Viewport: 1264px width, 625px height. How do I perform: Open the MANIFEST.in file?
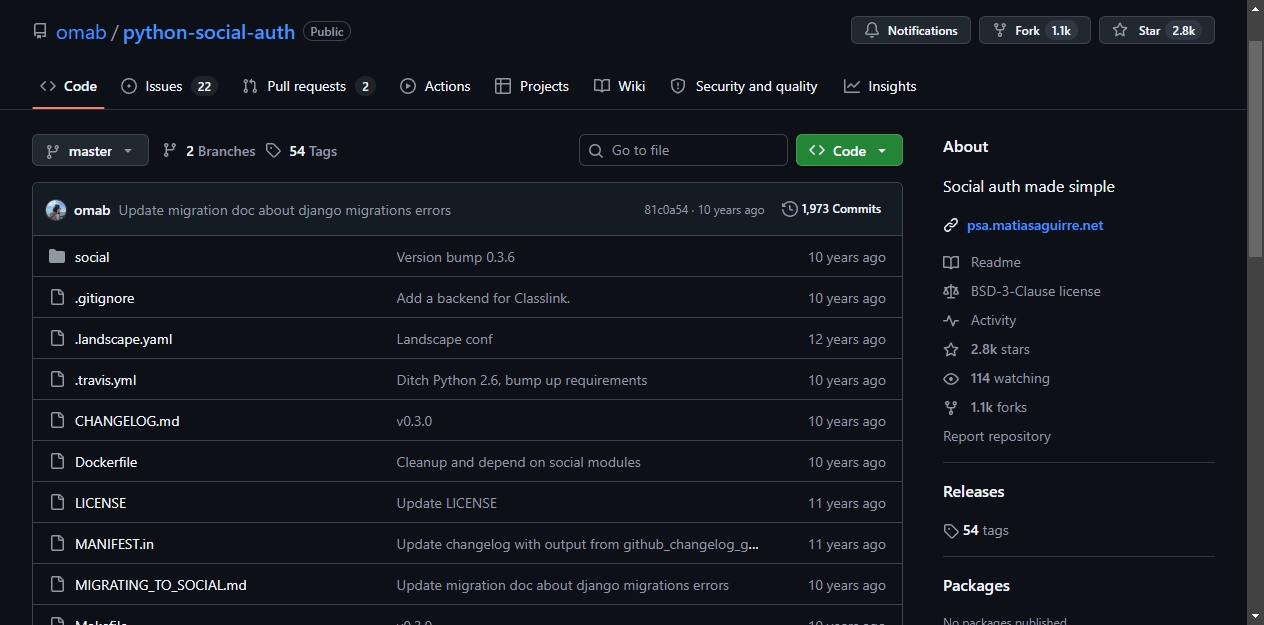point(114,544)
